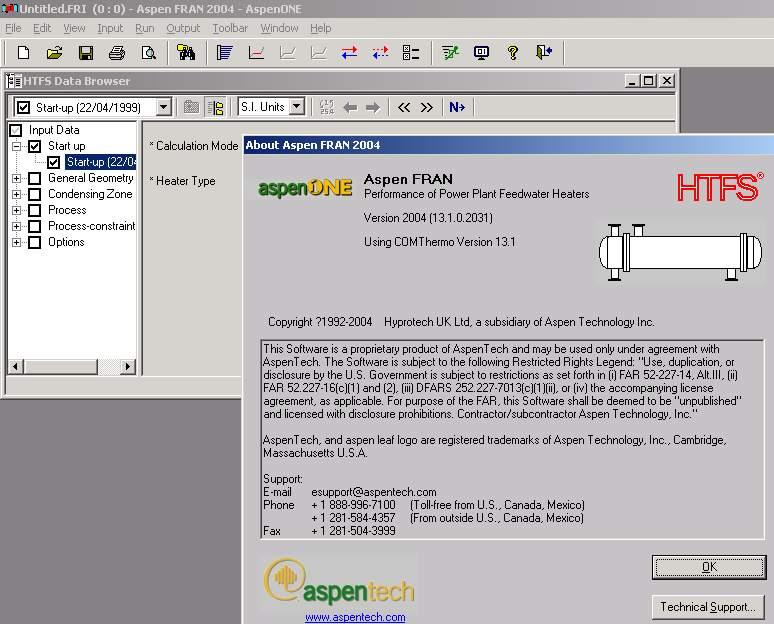Open the Window menu

point(279,28)
